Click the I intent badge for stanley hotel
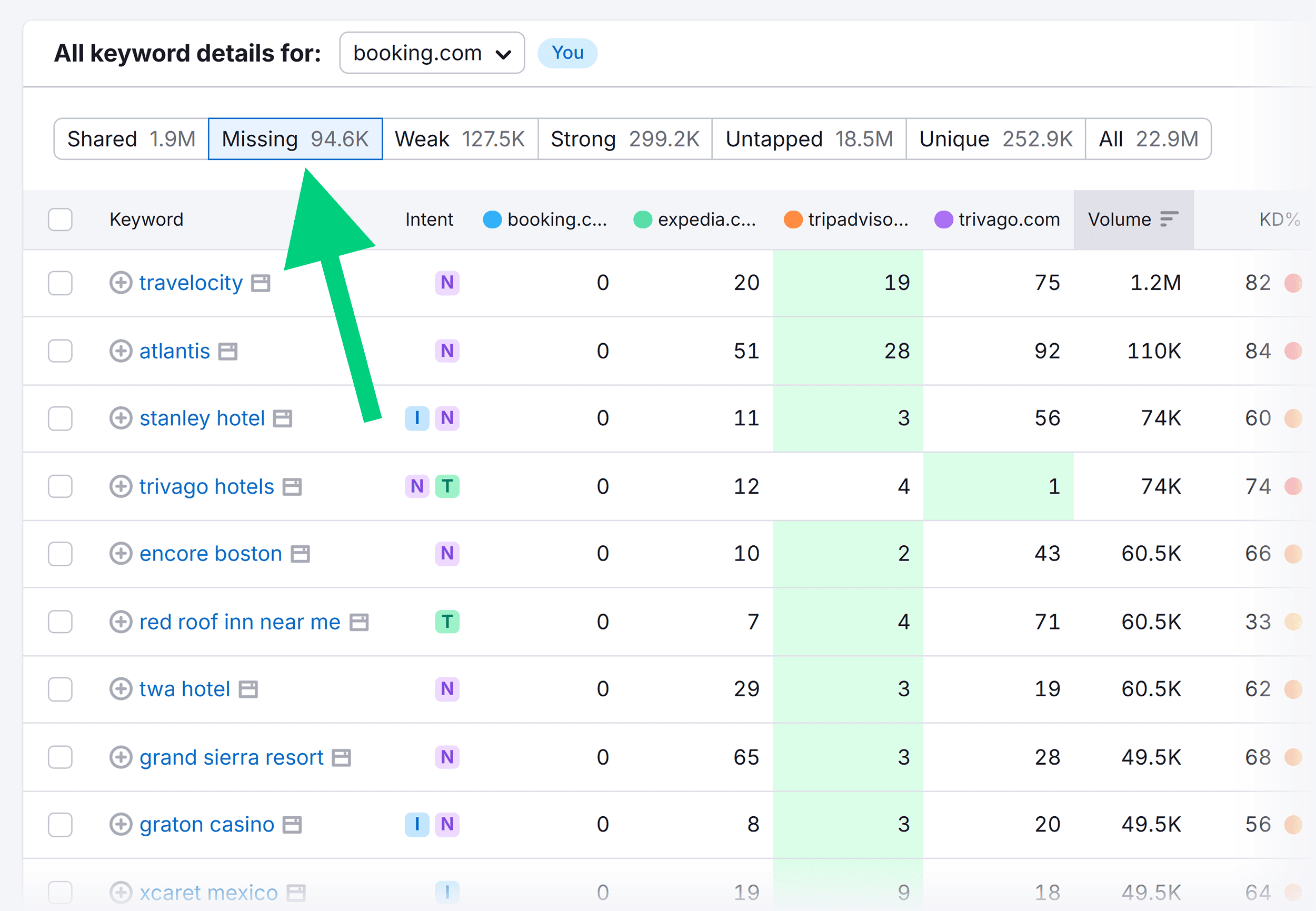 (417, 418)
